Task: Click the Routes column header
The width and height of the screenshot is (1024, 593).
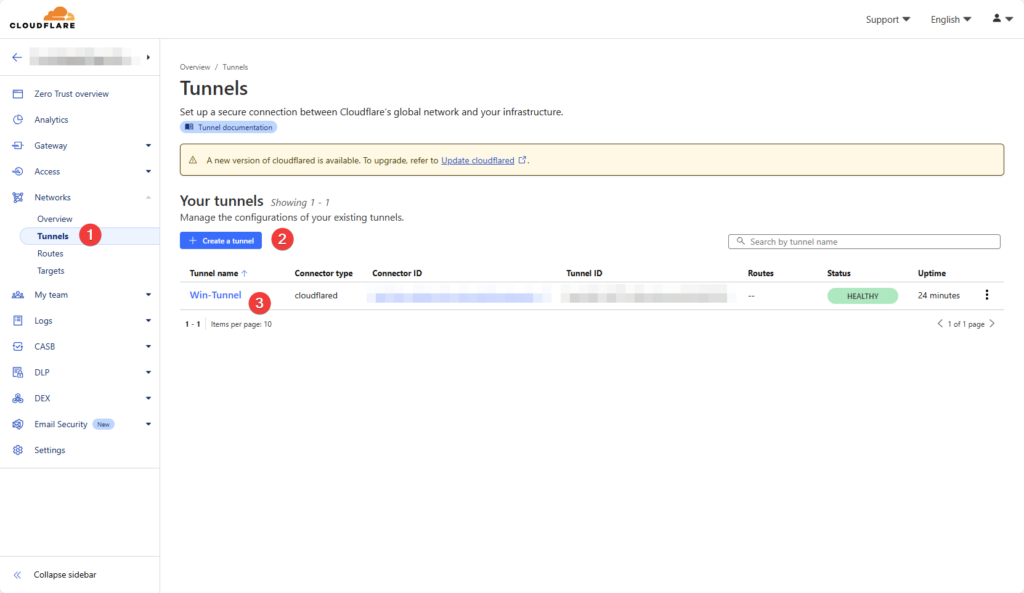Action: 760,273
